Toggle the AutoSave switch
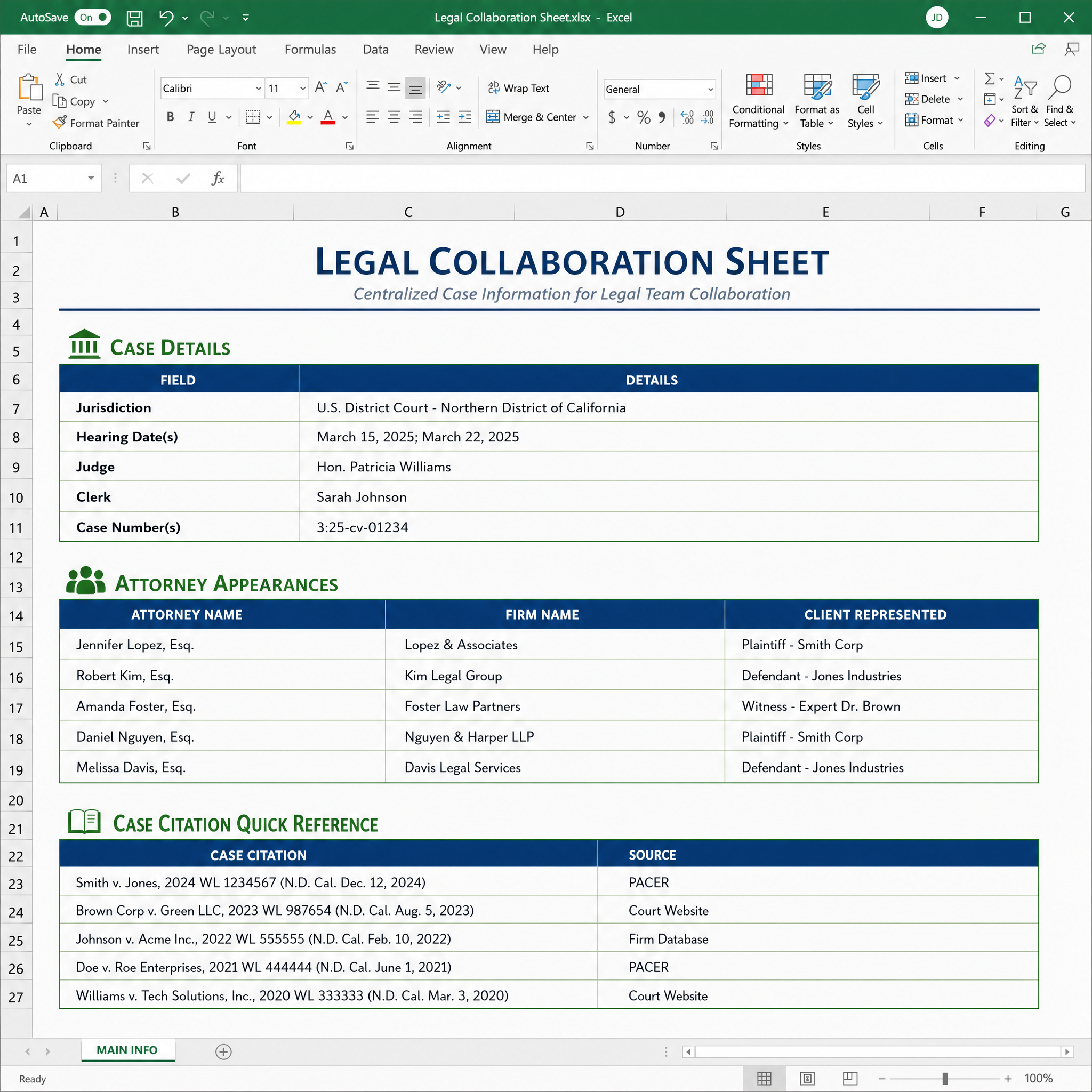This screenshot has width=1092, height=1092. [93, 18]
